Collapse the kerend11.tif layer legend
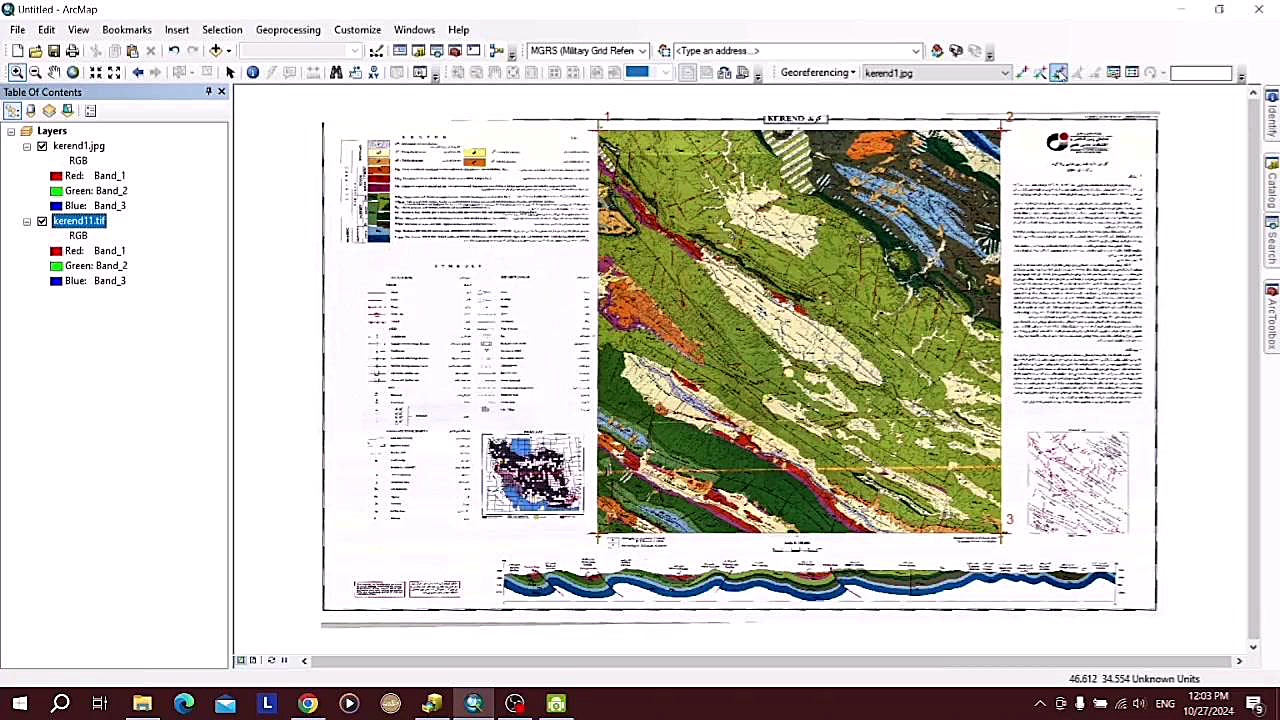Screen dimensions: 1280x720 pos(27,221)
